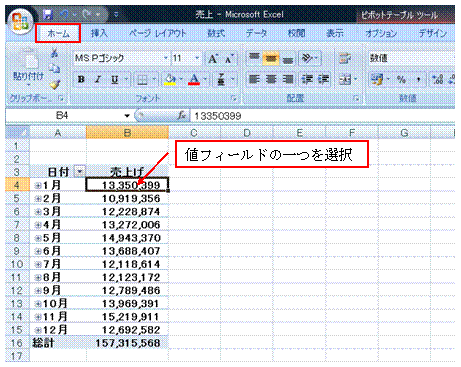Open the font name MS Pゴシック dropdown
The width and height of the screenshot is (461, 367).
pos(165,58)
